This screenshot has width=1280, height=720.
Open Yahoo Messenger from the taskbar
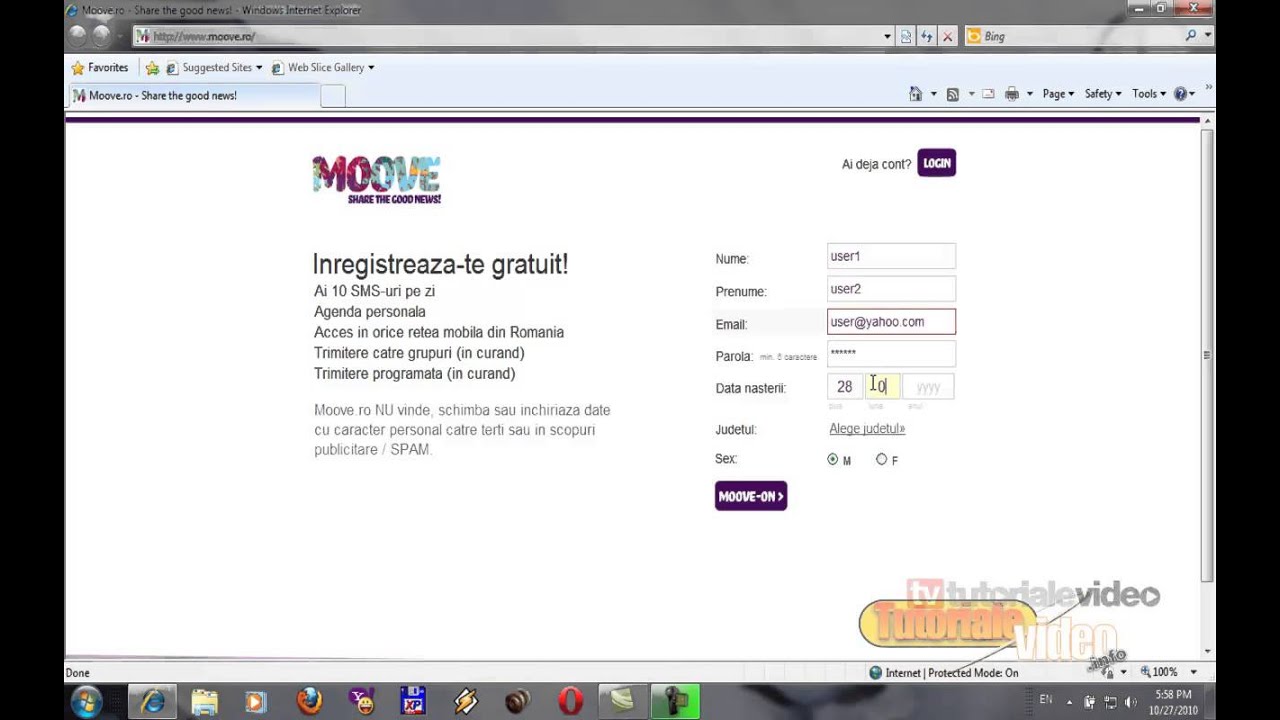pyautogui.click(x=360, y=702)
